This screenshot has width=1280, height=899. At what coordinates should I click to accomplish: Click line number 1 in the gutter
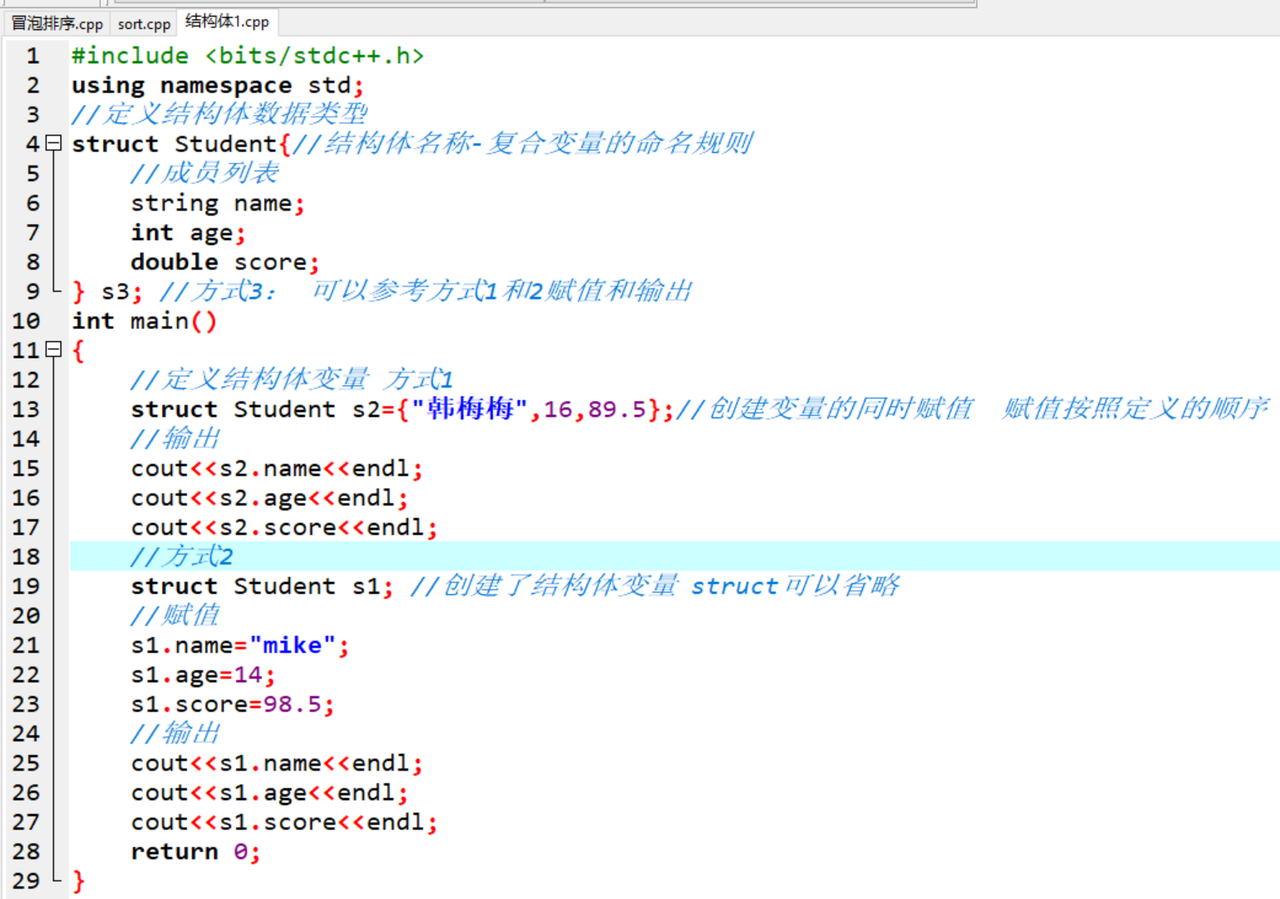[x=33, y=56]
